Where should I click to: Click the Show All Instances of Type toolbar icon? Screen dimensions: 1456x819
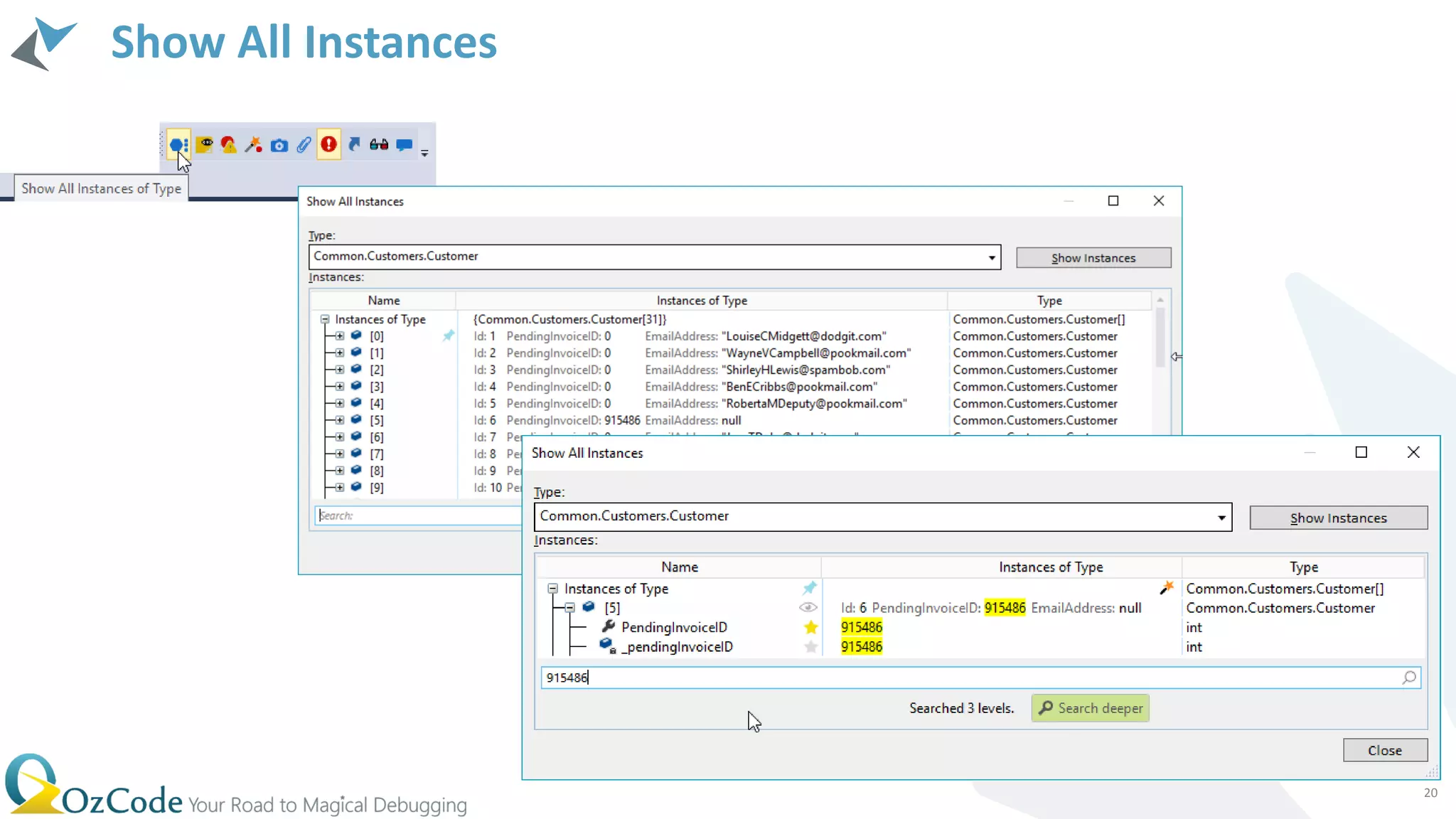coord(178,145)
